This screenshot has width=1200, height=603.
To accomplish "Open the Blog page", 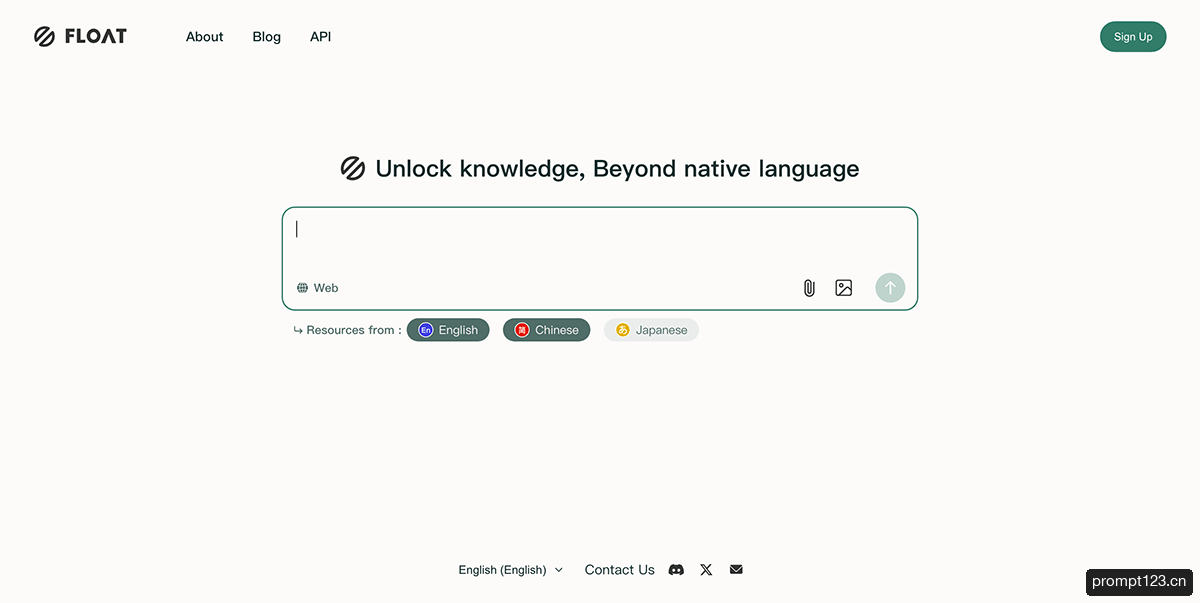I will [267, 37].
